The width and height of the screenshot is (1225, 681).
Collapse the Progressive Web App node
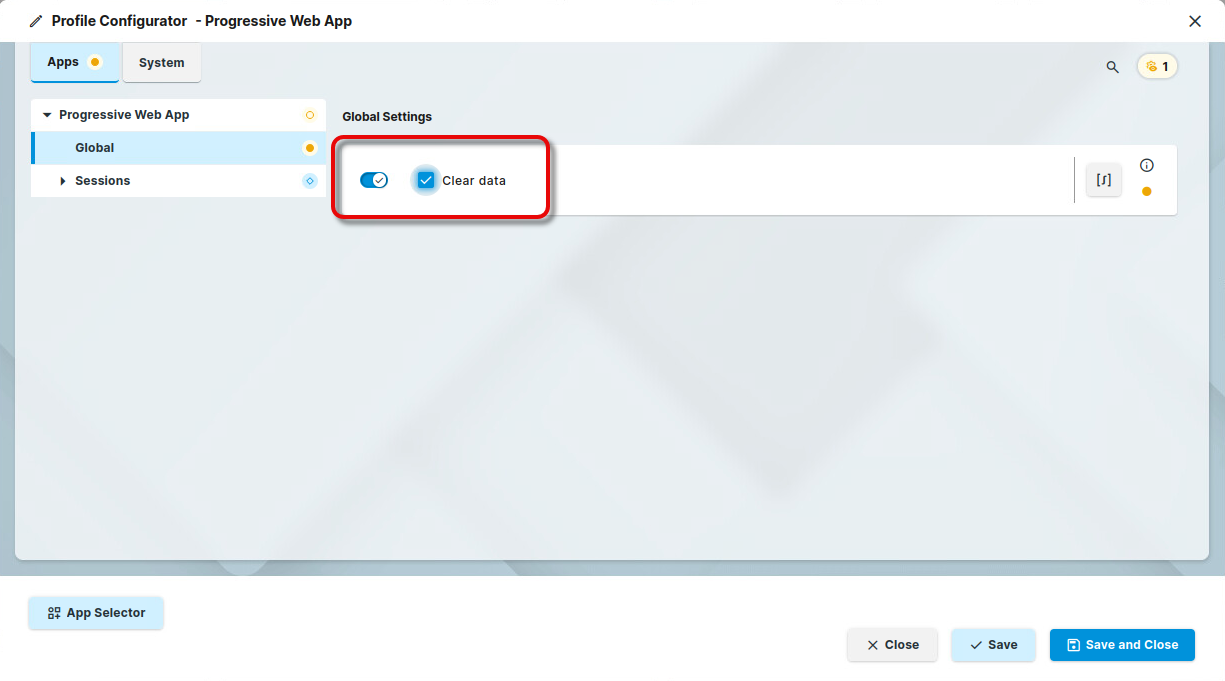[x=47, y=115]
